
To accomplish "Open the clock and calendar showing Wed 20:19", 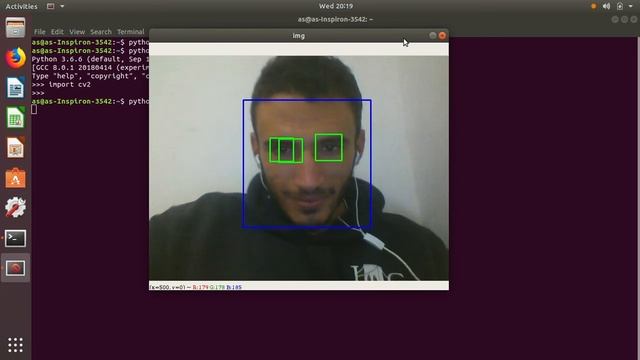I will pos(336,6).
